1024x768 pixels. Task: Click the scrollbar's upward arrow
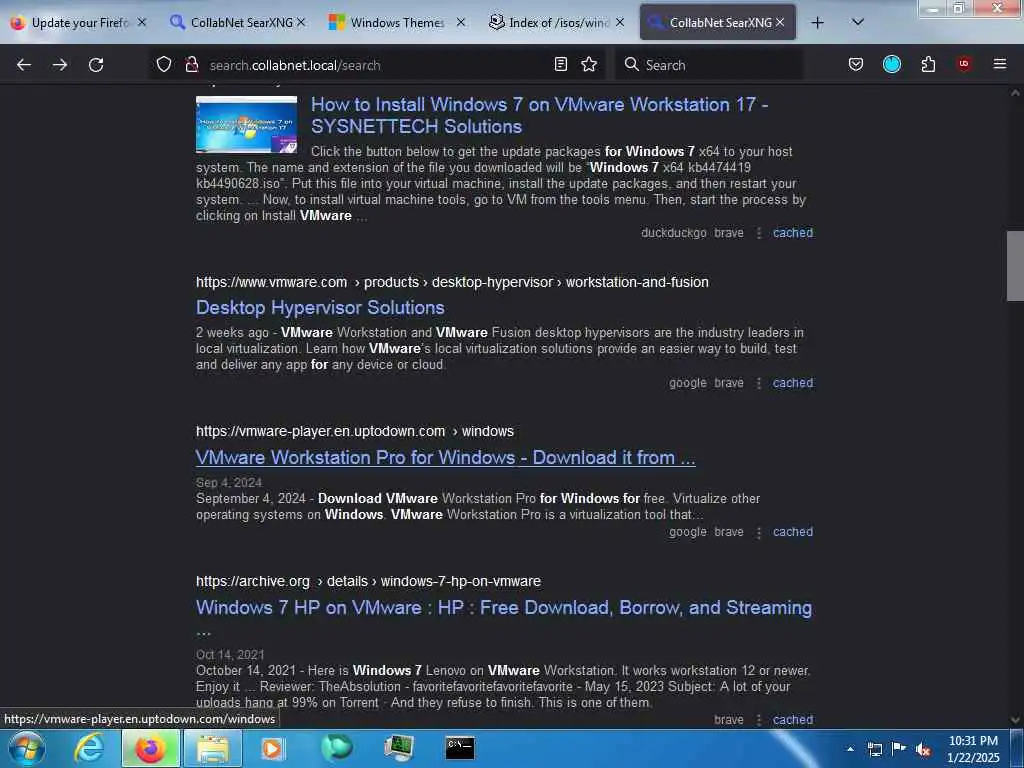[x=1015, y=93]
